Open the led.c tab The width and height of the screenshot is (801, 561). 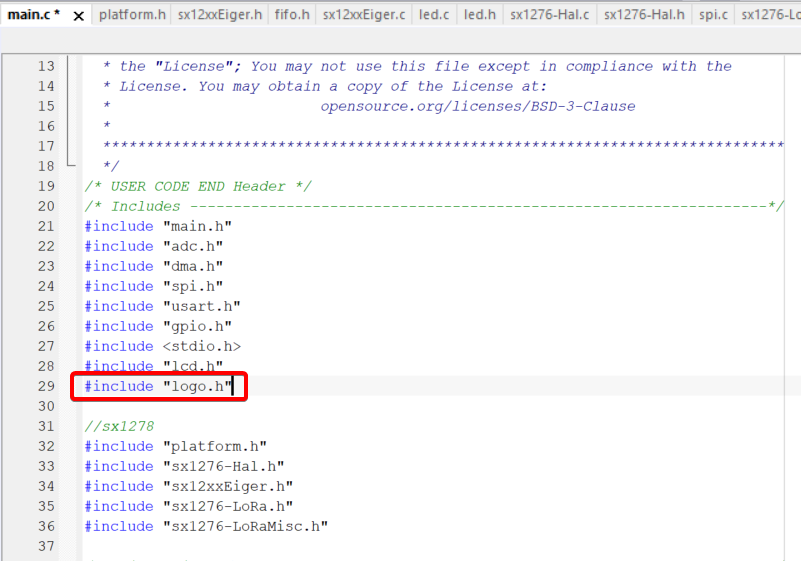(x=433, y=15)
